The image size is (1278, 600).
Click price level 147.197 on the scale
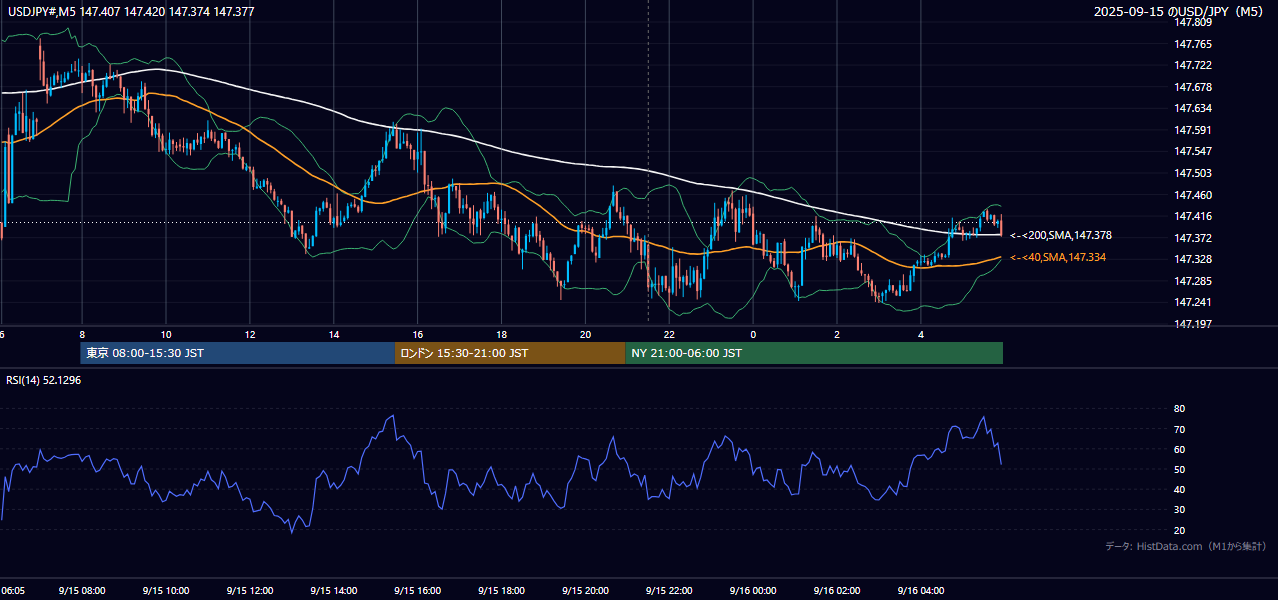point(1192,324)
